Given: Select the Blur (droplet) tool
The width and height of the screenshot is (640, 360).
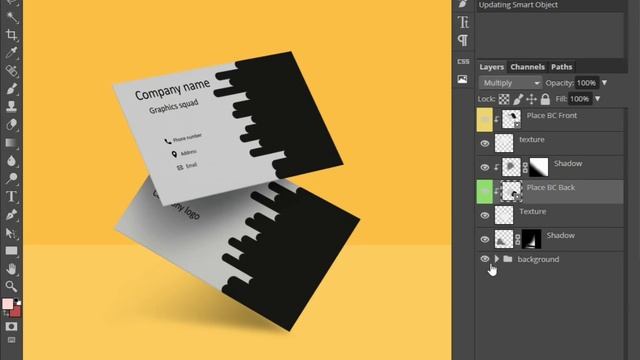Looking at the screenshot, I should tap(11, 160).
